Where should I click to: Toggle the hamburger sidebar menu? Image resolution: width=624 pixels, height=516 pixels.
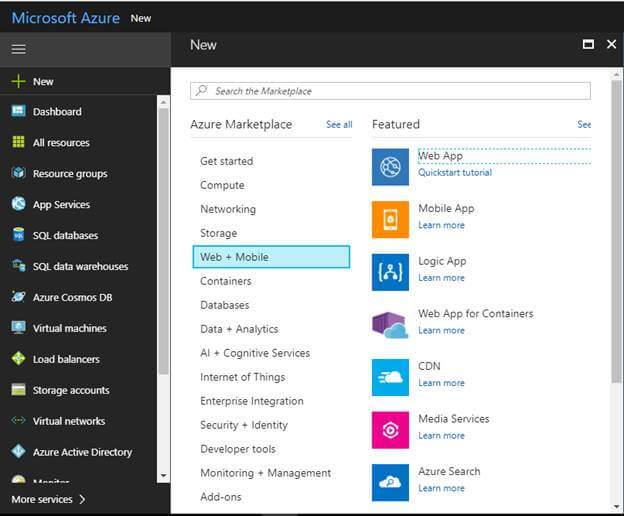(18, 48)
